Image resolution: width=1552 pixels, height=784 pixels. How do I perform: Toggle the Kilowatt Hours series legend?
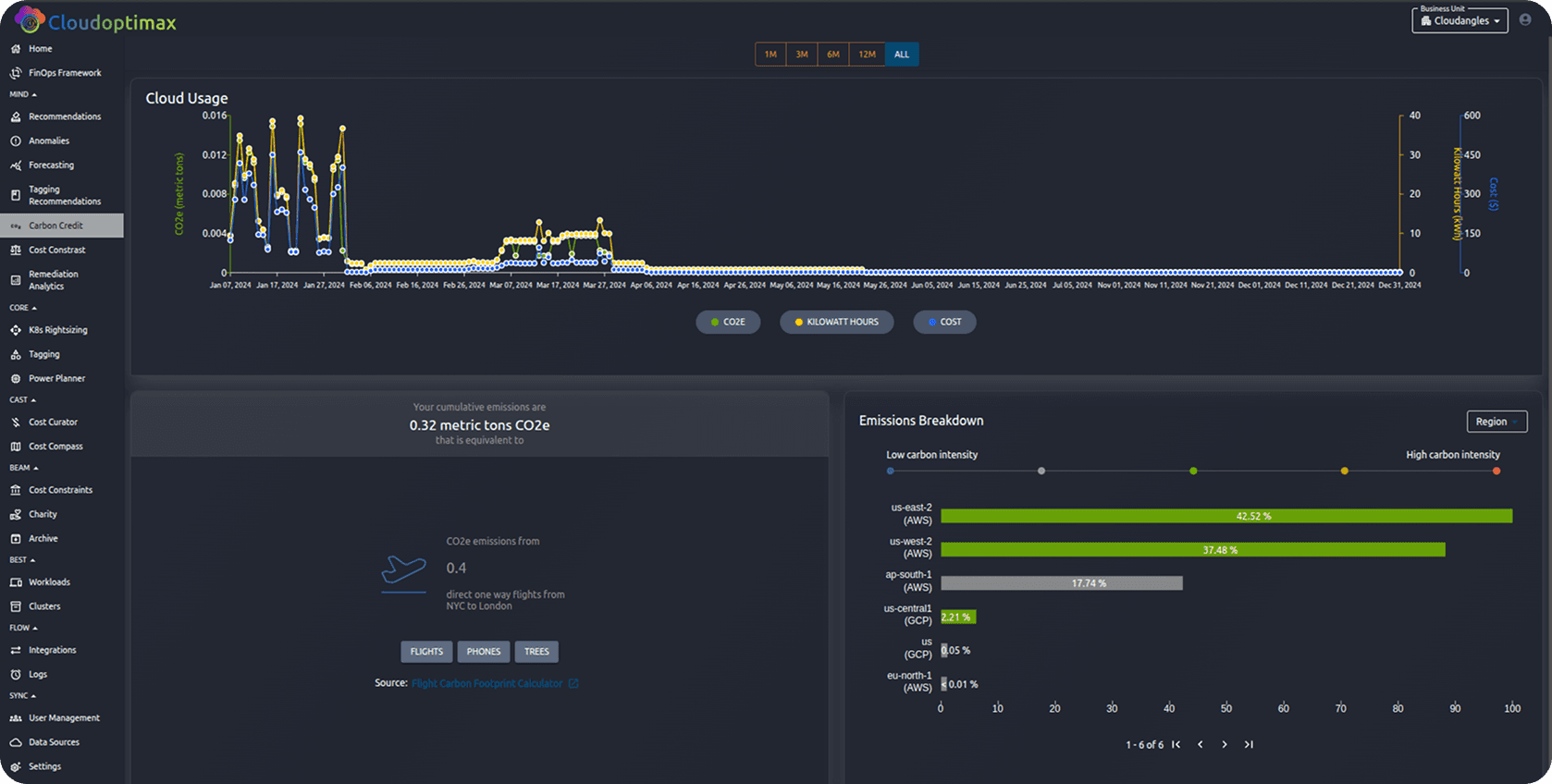[x=837, y=322]
